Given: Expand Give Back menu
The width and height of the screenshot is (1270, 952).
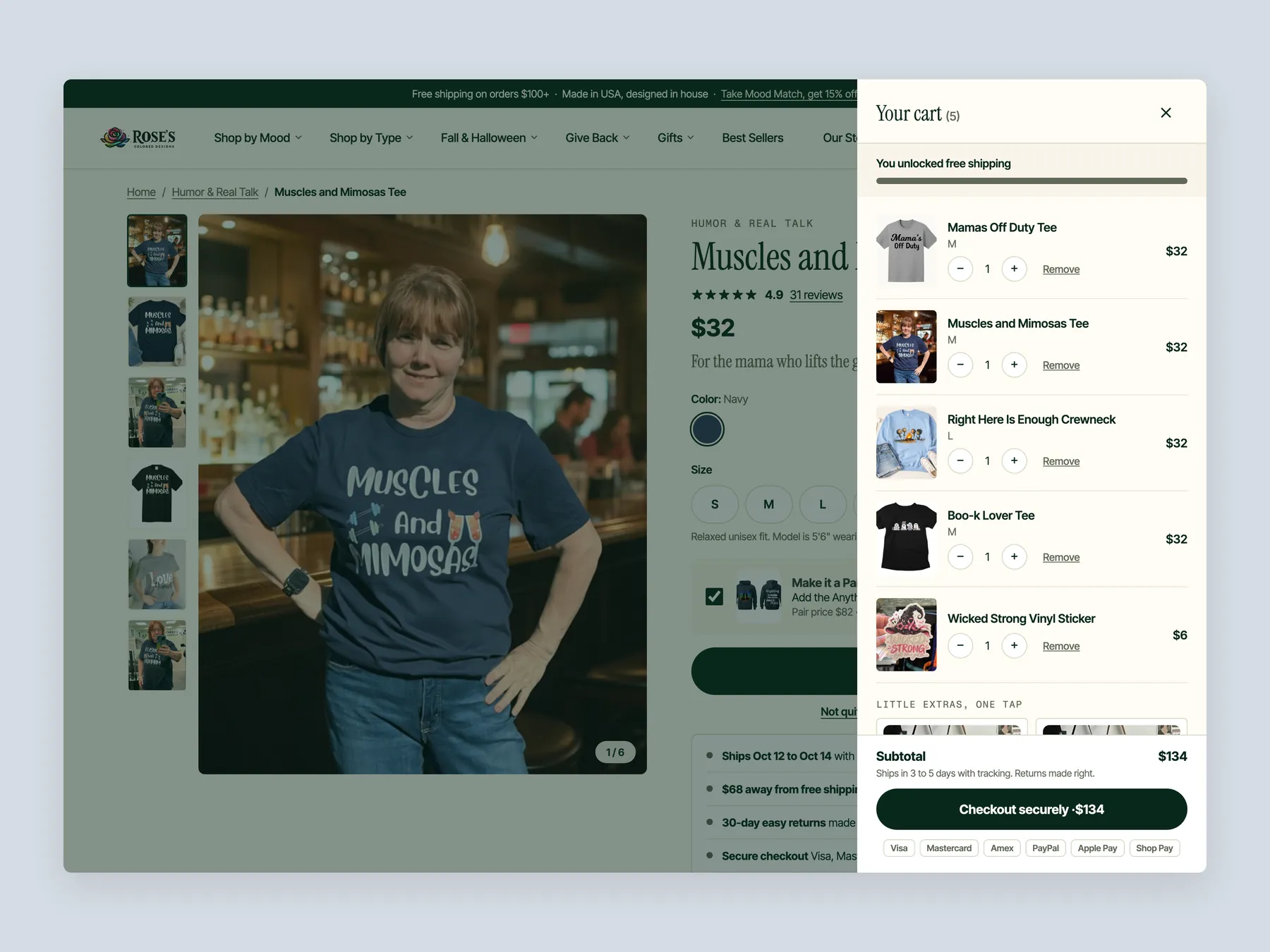Looking at the screenshot, I should click(x=597, y=138).
